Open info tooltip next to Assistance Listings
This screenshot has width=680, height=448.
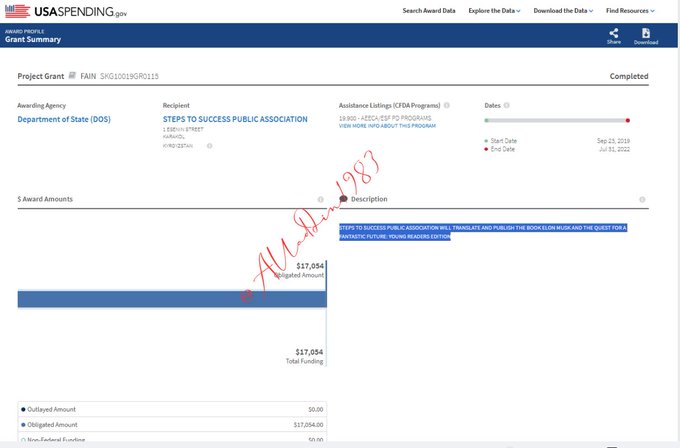pyautogui.click(x=446, y=105)
